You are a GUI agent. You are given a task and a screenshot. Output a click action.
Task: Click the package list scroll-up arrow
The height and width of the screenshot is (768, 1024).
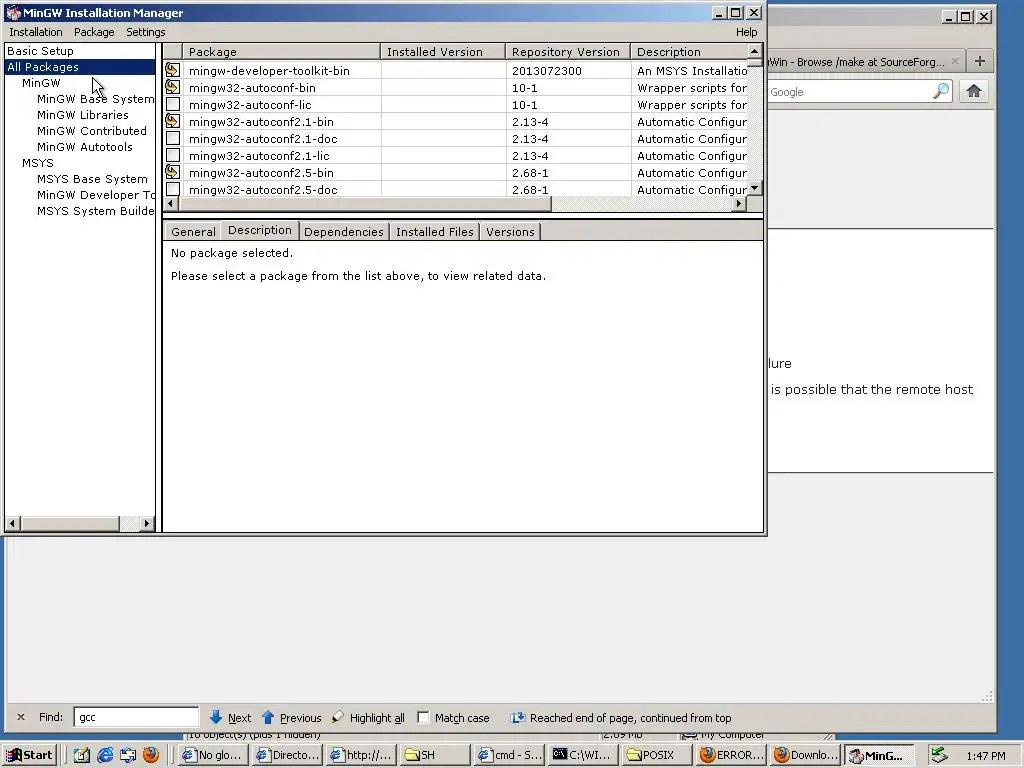pos(754,51)
